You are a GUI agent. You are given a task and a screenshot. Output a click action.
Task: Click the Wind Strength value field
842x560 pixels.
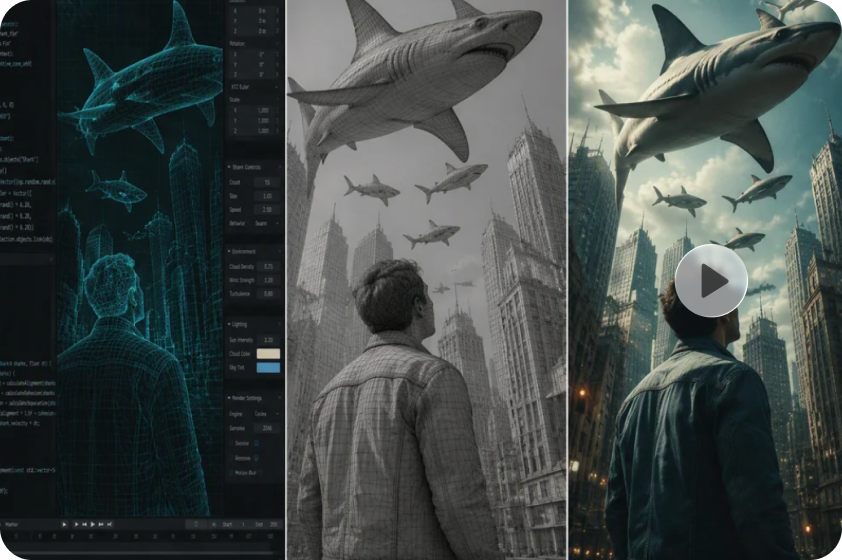point(268,280)
